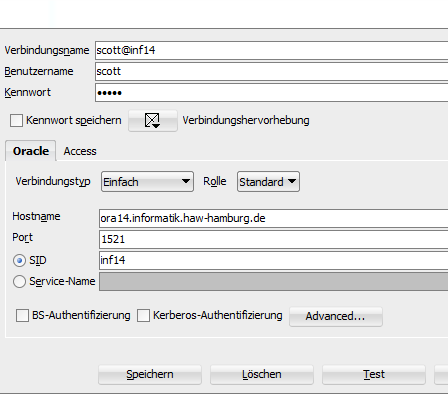The image size is (448, 394).
Task: Switch to the Access tab
Action: coord(80,151)
